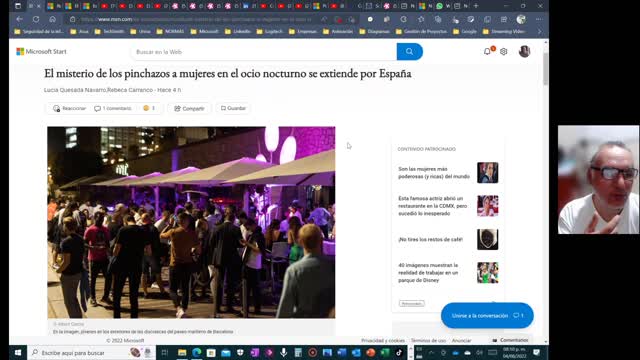Click the browser back arrow
Screen dimensions: 640x360
pyautogui.click(x=19, y=19)
